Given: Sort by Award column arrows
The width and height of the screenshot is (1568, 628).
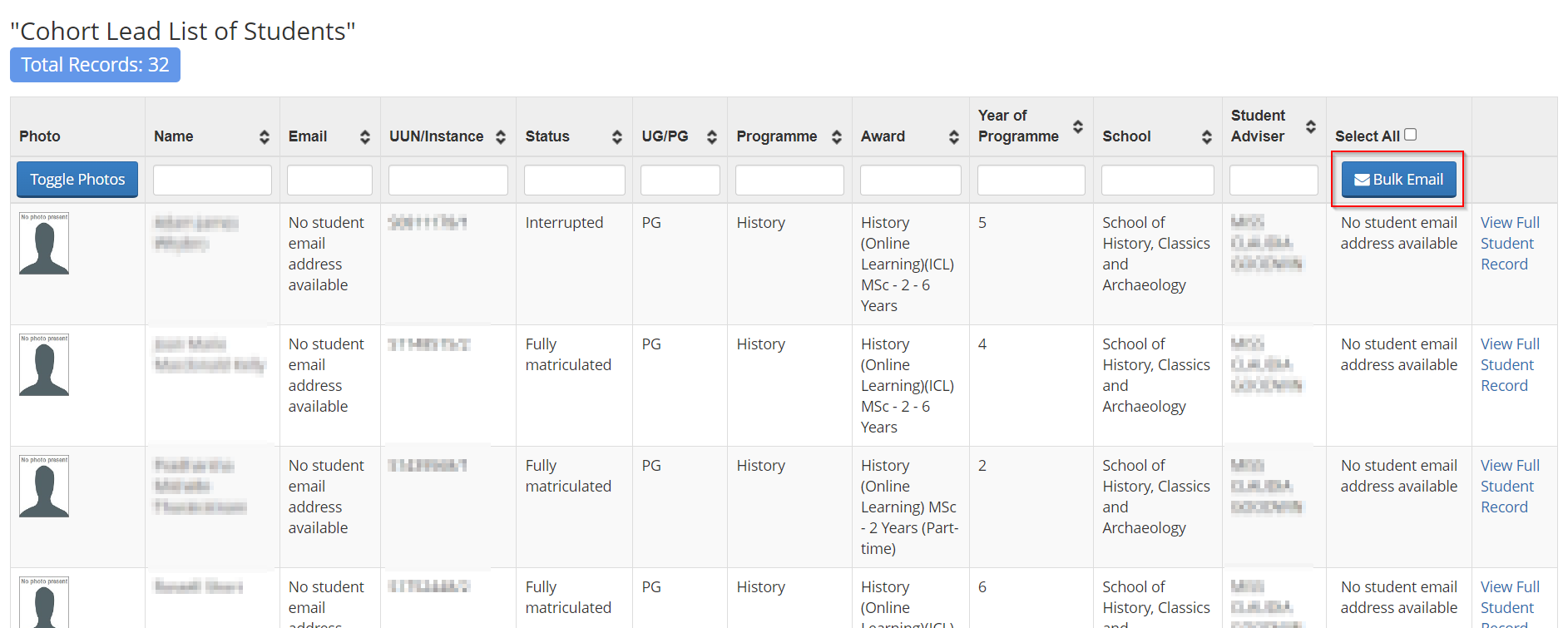Looking at the screenshot, I should [953, 137].
